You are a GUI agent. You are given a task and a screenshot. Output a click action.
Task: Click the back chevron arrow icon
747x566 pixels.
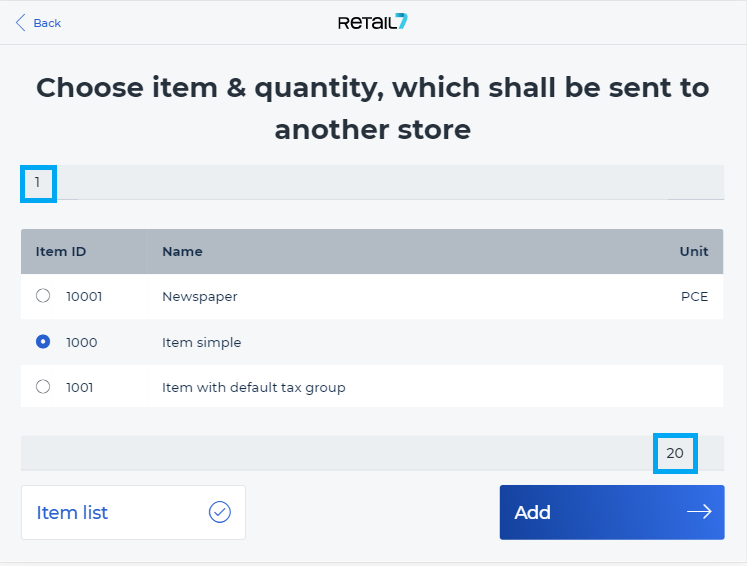pos(20,22)
